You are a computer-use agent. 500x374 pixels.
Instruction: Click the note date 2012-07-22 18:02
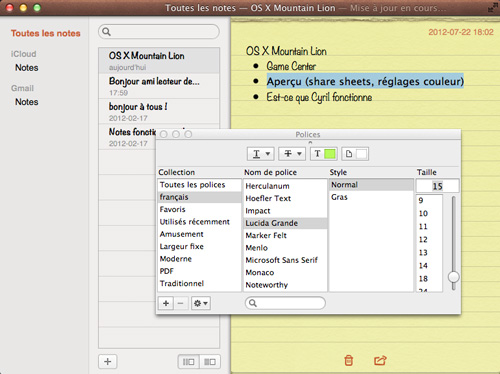[x=461, y=32]
